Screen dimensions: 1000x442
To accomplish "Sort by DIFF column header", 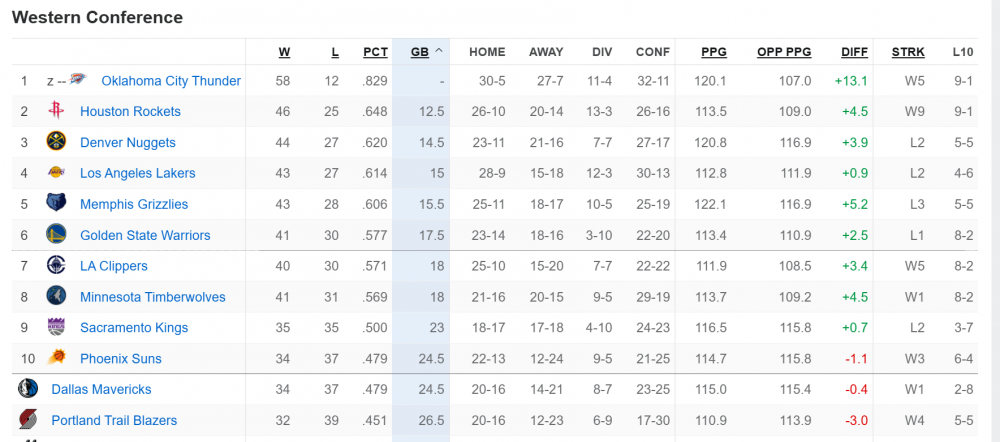I will (x=854, y=52).
